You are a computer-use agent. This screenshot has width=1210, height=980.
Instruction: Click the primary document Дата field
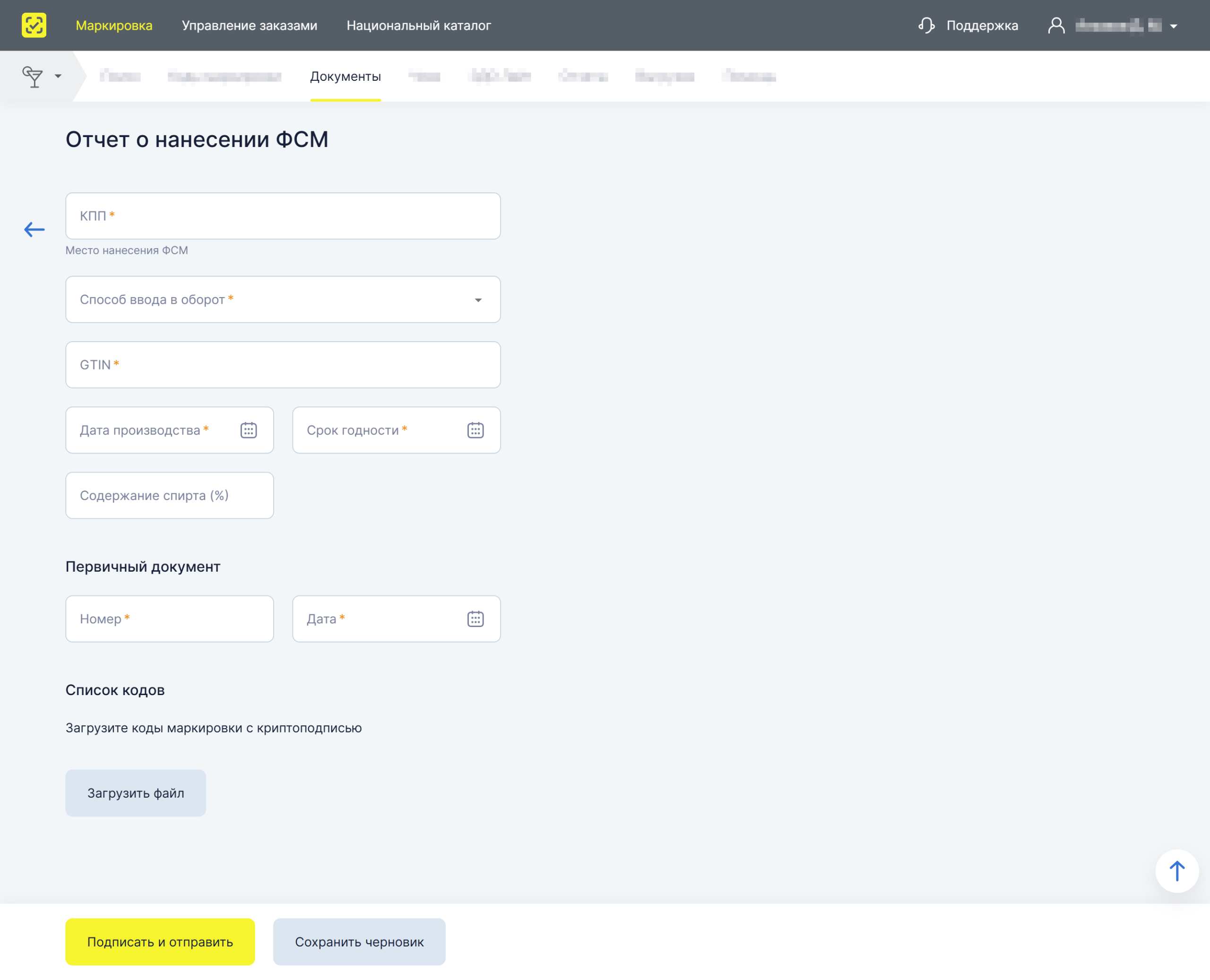coord(397,619)
